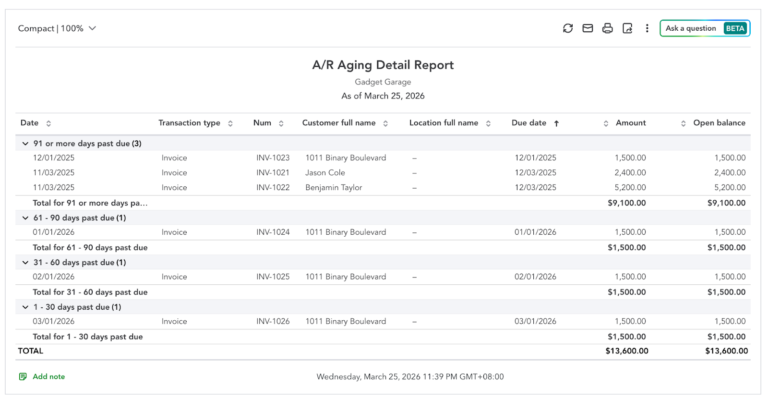The height and width of the screenshot is (399, 768).
Task: Click the email report envelope icon
Action: pyautogui.click(x=588, y=28)
